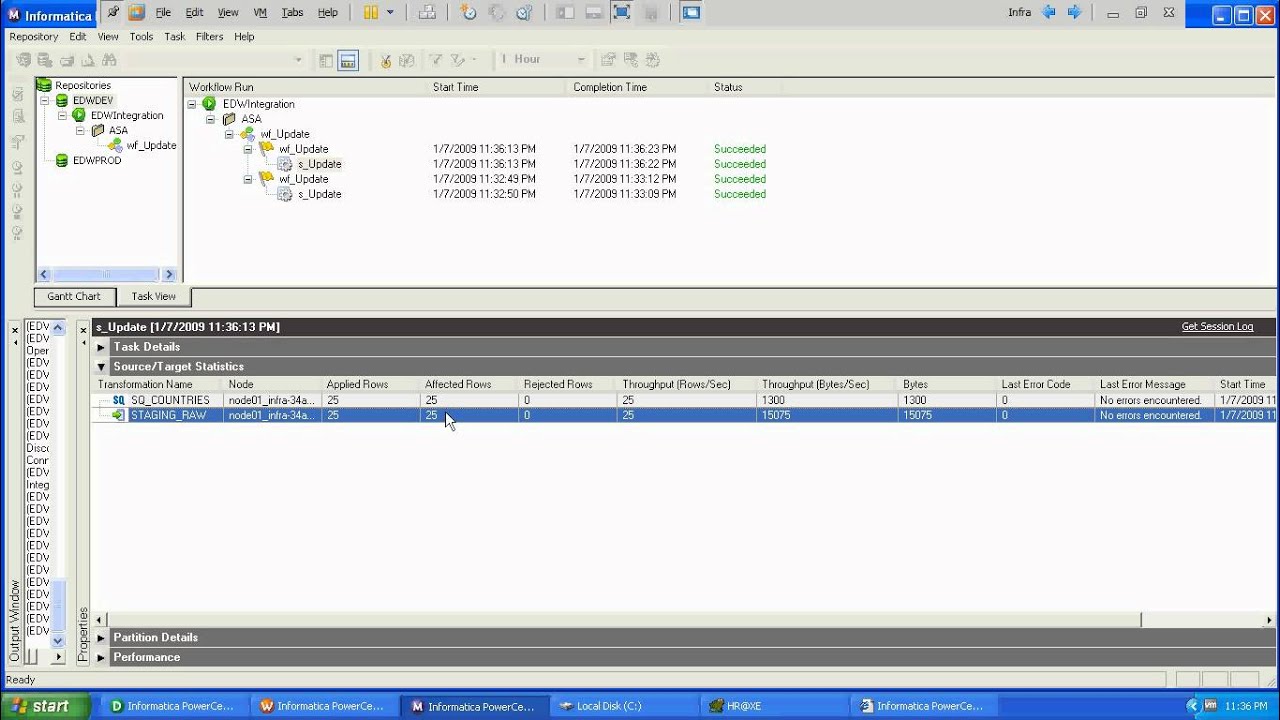This screenshot has height=720, width=1280.
Task: Open the time filter Hour dropdown
Action: coord(580,60)
